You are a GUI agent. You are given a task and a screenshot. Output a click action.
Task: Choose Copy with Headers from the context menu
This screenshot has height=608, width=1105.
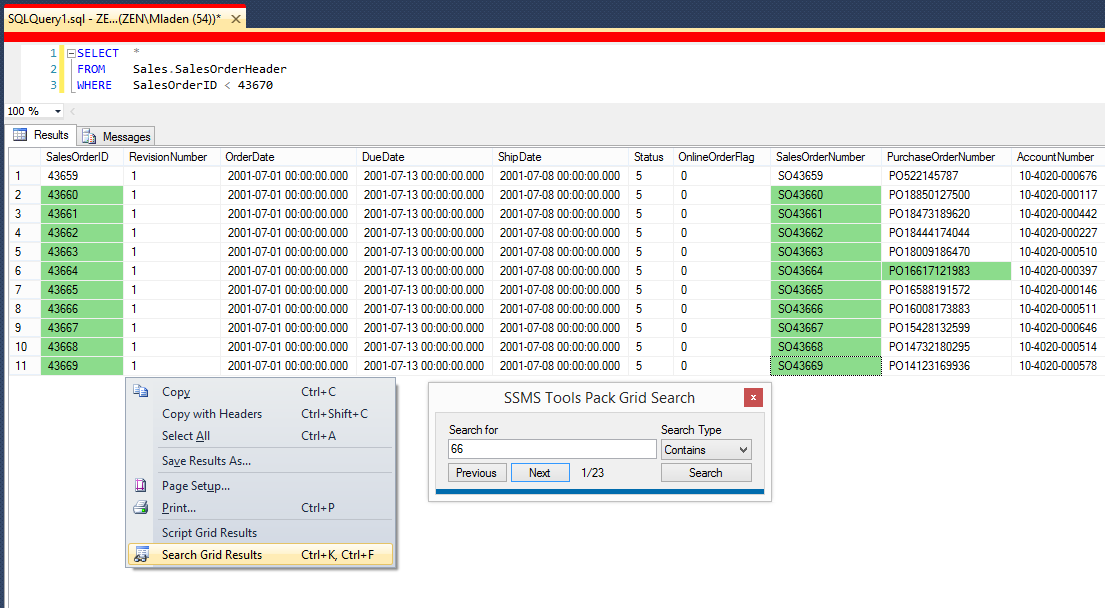(212, 414)
